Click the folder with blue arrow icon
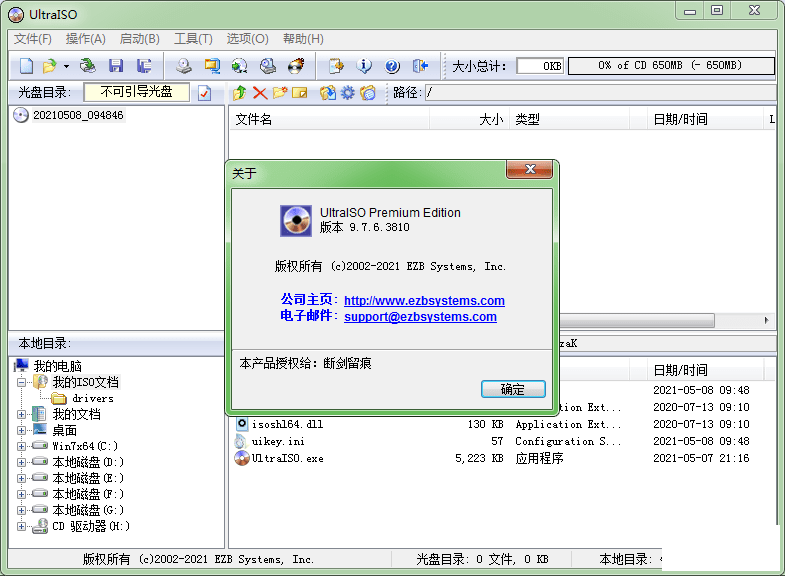Viewport: 785px width, 576px height. coord(328,93)
